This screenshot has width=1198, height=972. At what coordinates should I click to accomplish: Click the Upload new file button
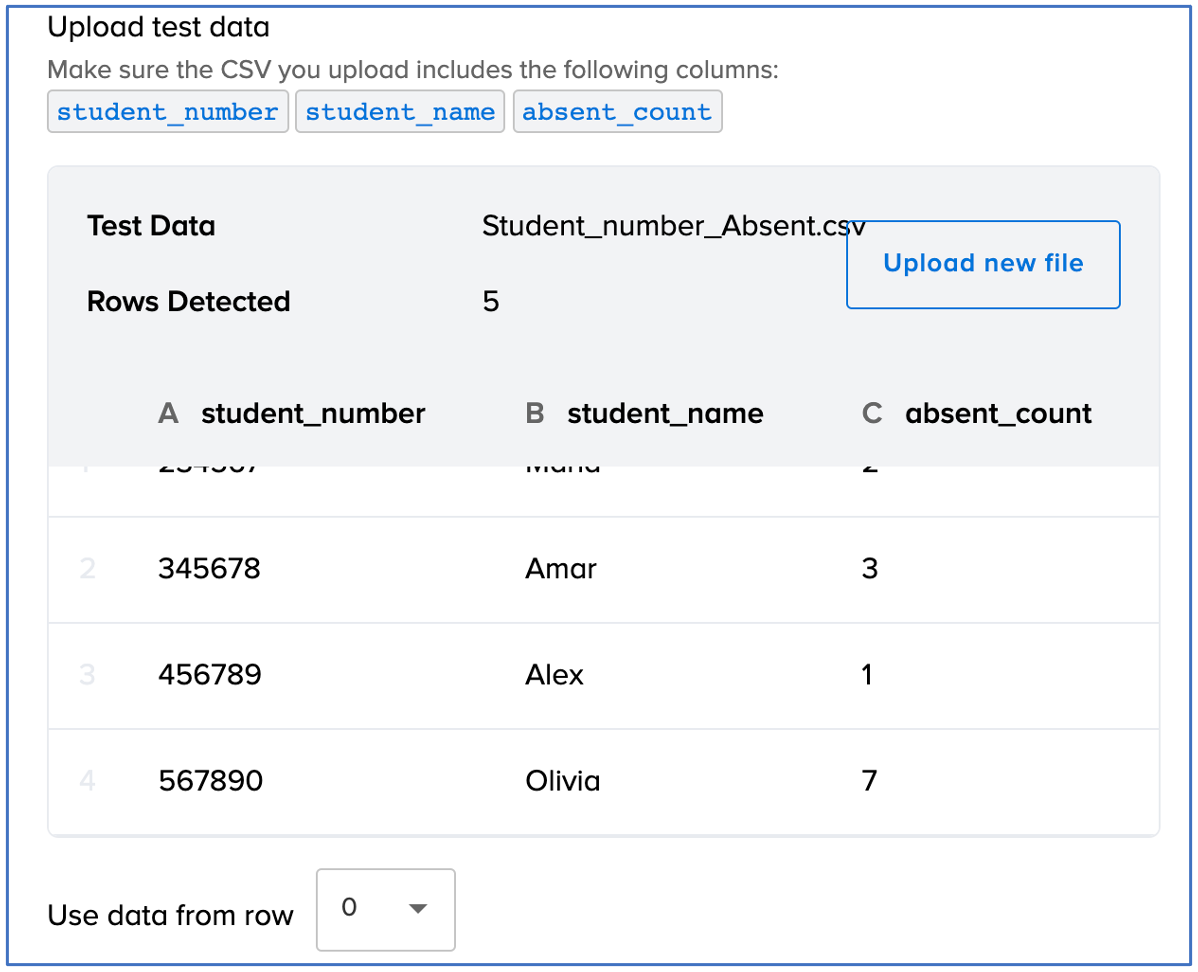tap(982, 264)
